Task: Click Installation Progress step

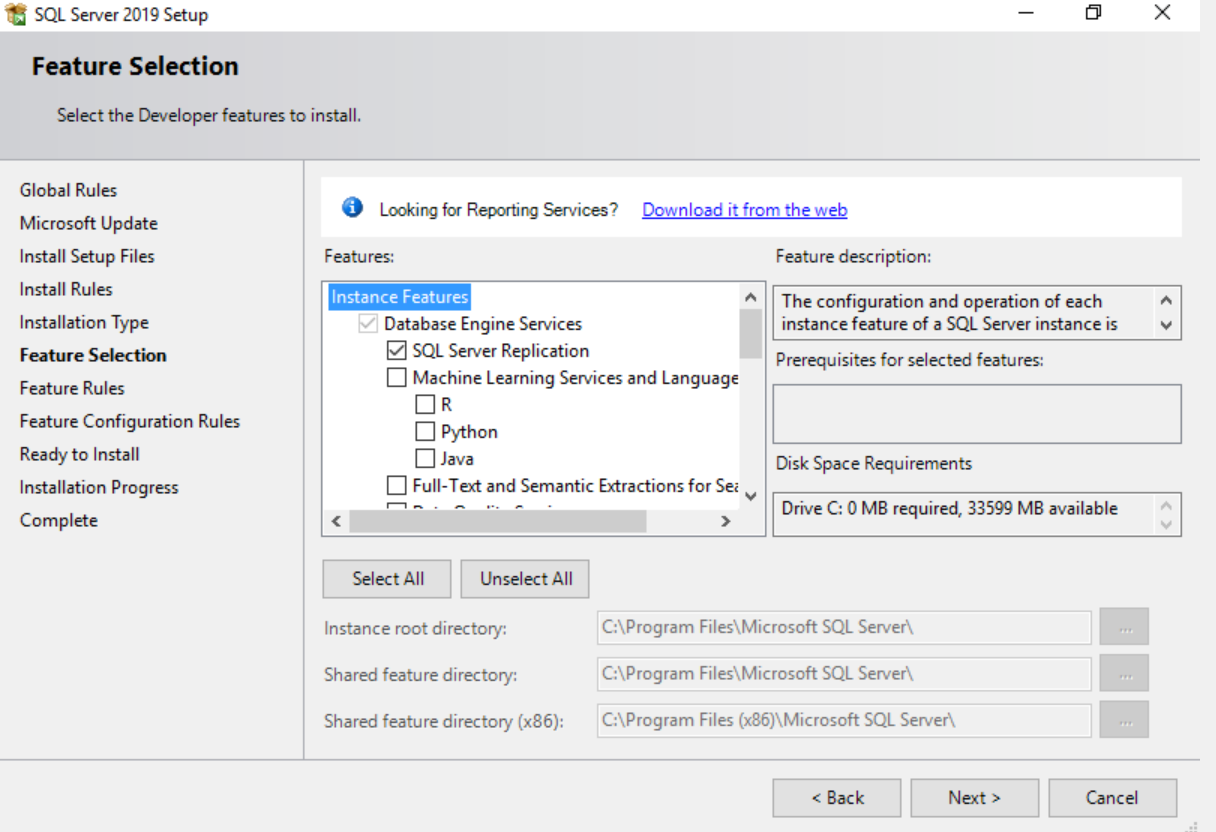Action: (99, 487)
